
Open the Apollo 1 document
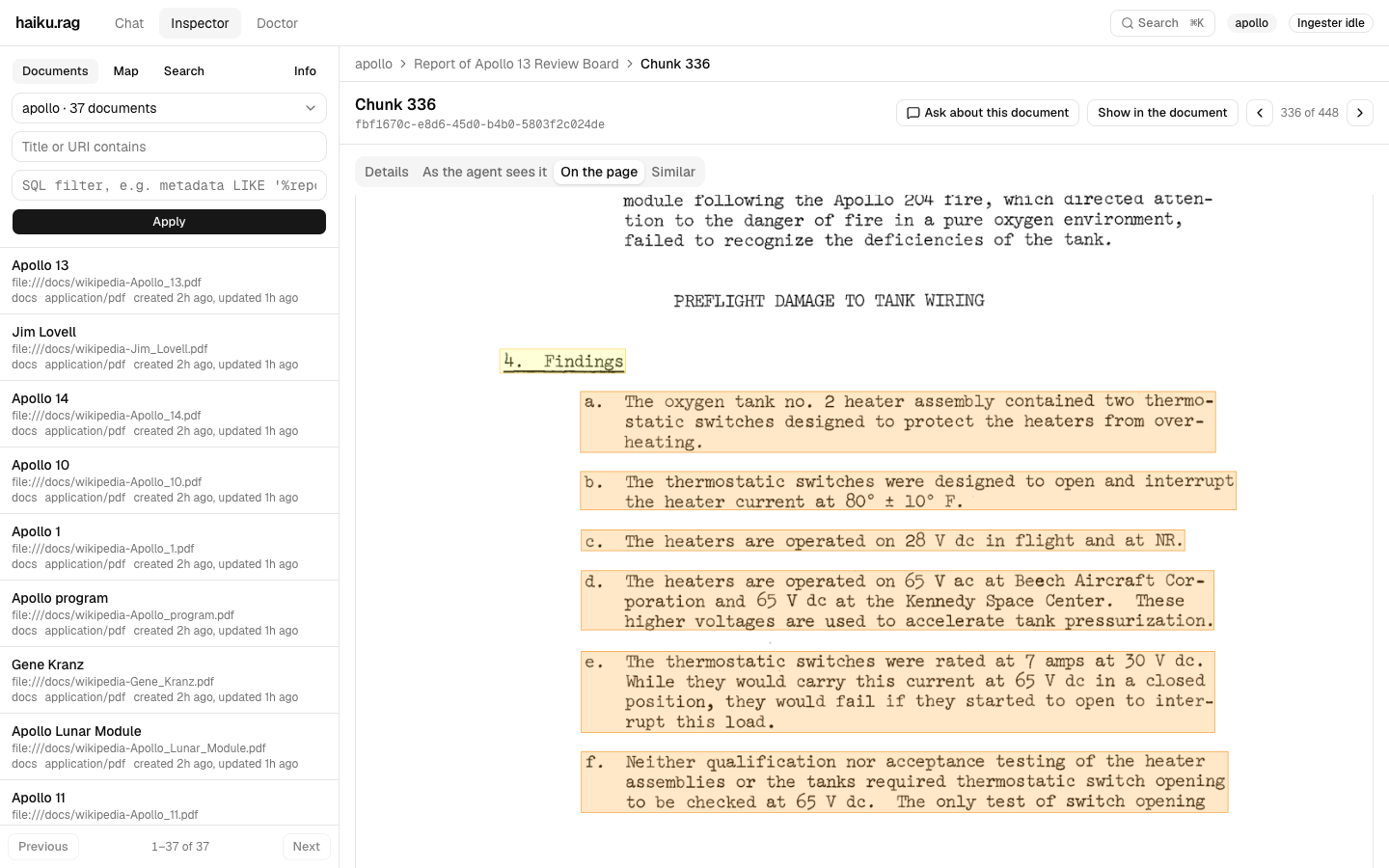(169, 547)
